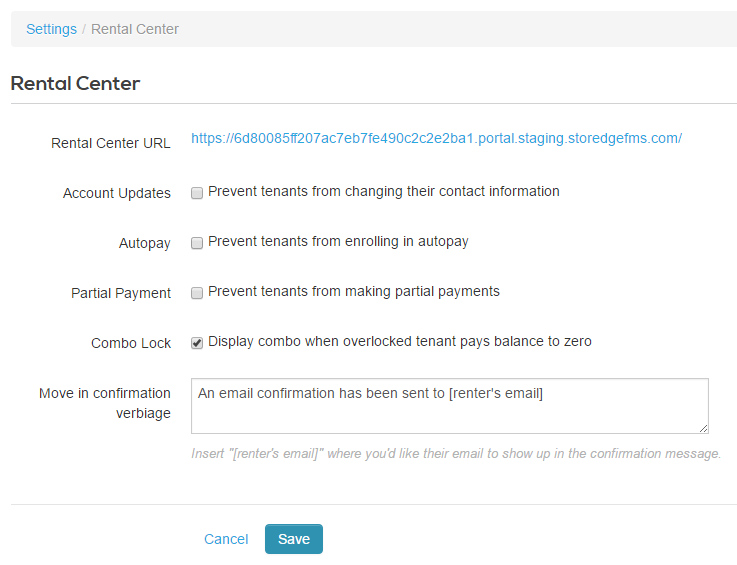
Task: Open the Settings breadcrumb link
Action: (x=51, y=29)
